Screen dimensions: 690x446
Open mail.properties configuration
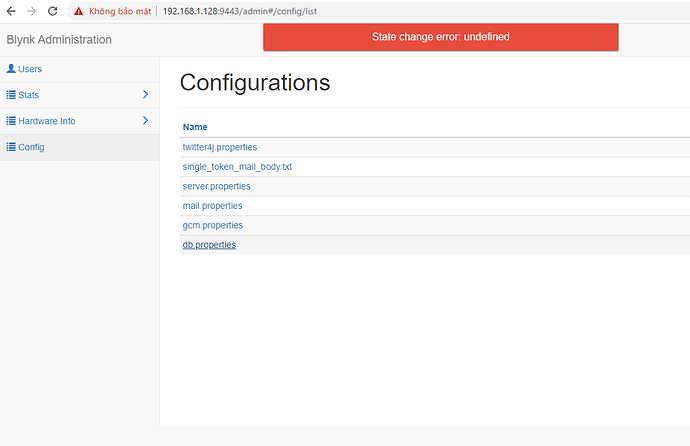213,206
